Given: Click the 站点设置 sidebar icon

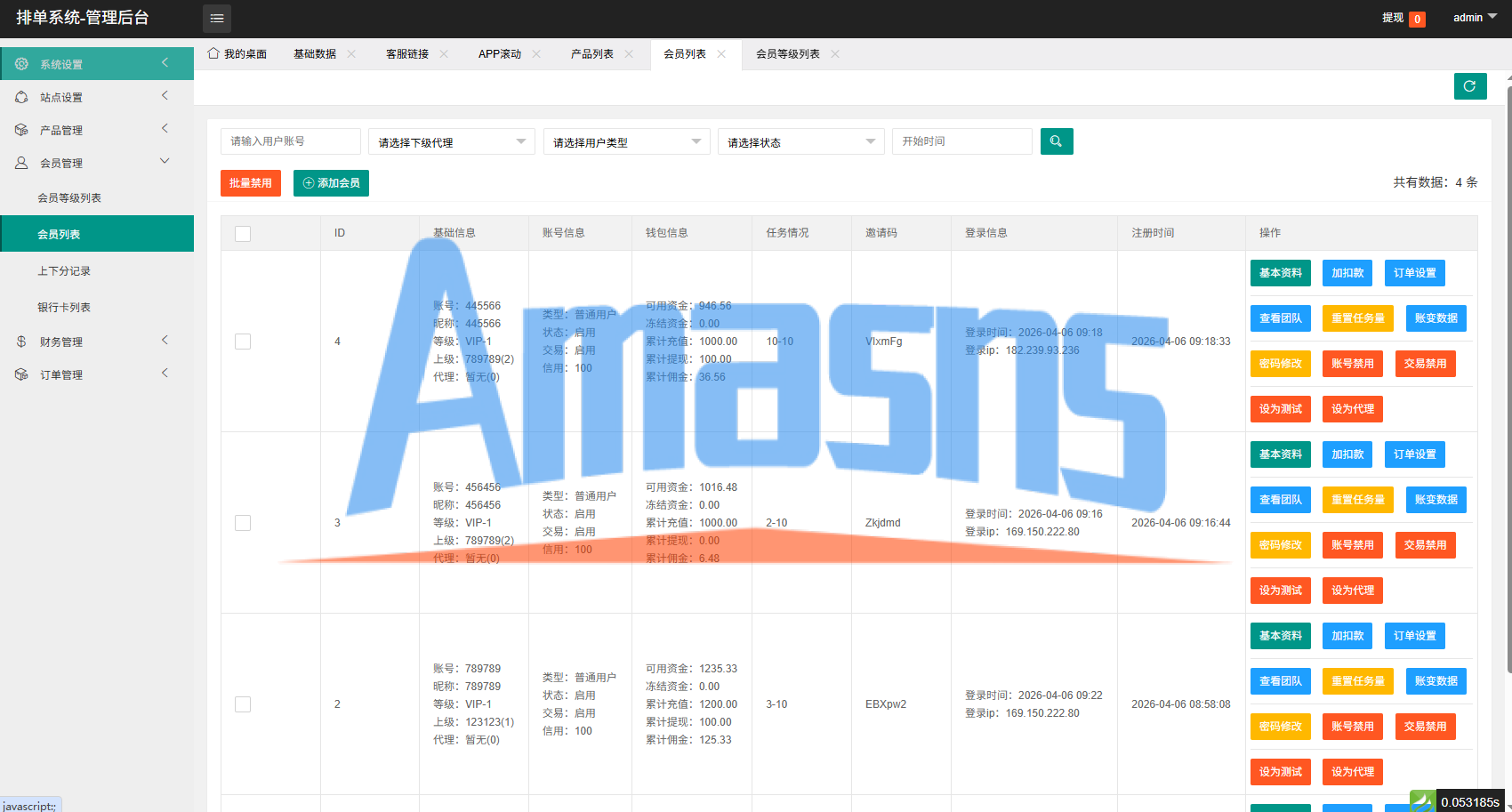Looking at the screenshot, I should 21,97.
